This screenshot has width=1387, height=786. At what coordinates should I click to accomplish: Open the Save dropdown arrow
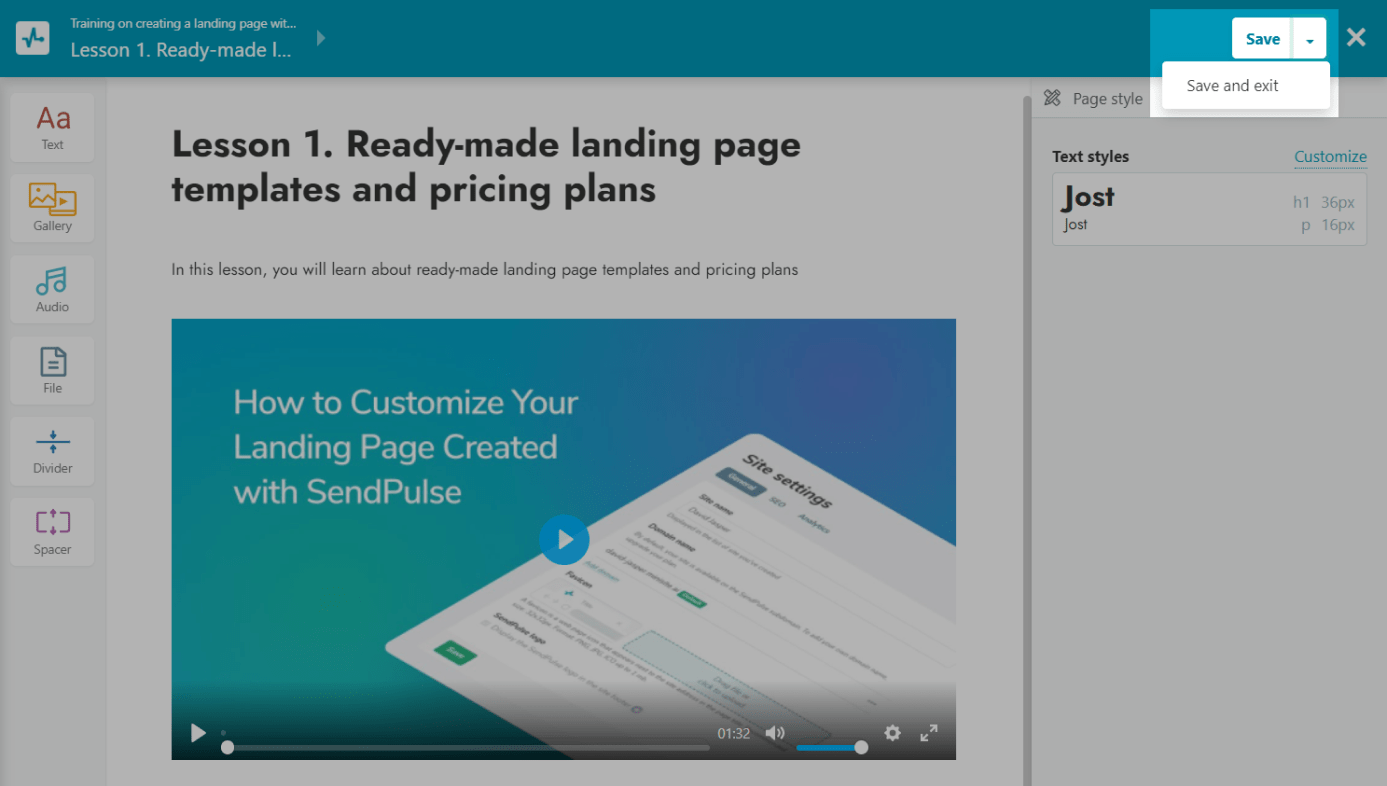[1309, 39]
